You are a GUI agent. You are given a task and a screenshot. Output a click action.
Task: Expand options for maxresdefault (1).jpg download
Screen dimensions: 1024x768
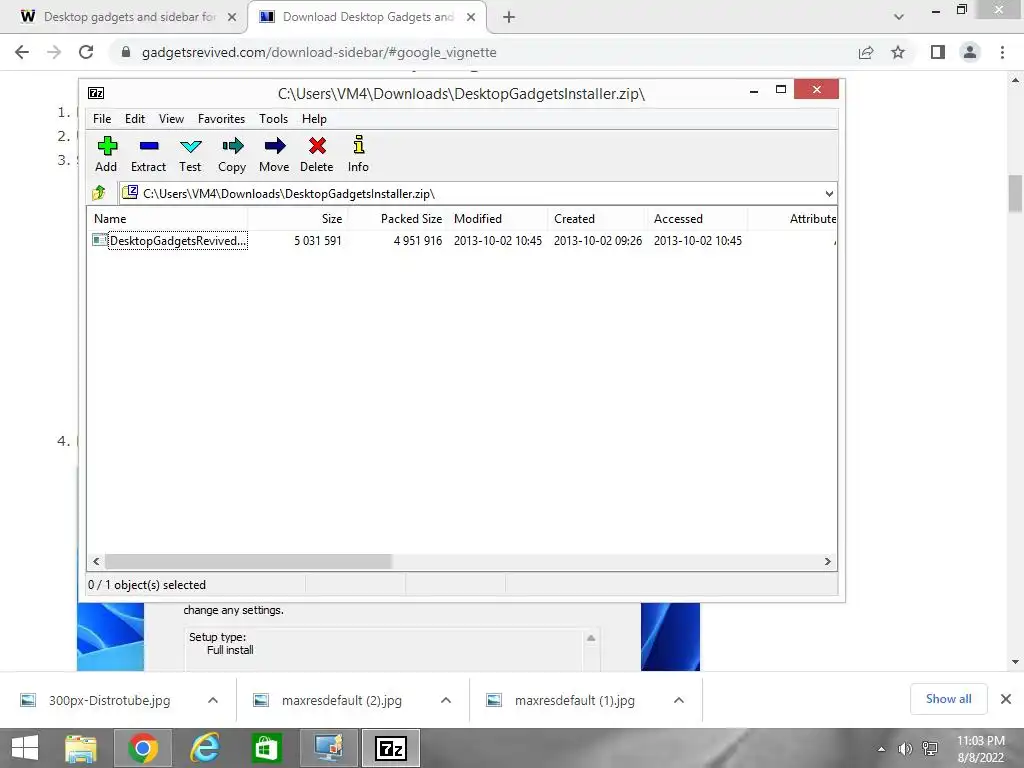coord(679,701)
